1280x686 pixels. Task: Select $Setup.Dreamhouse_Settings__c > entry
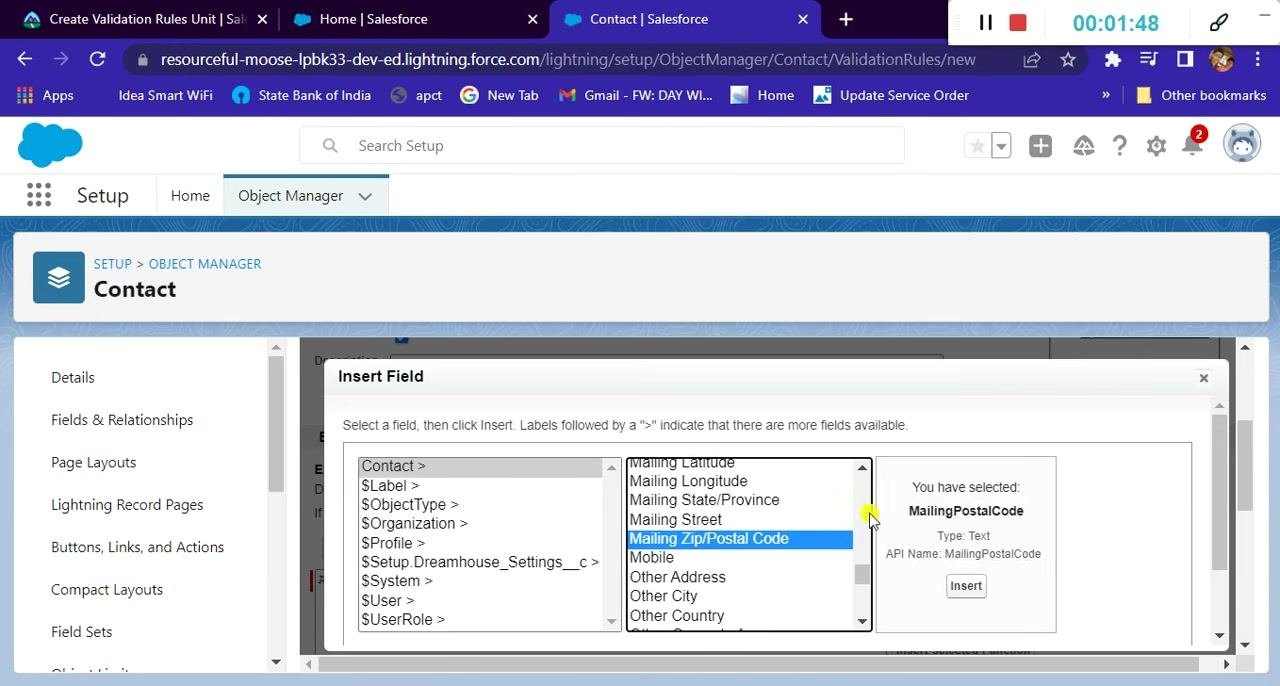tap(480, 562)
